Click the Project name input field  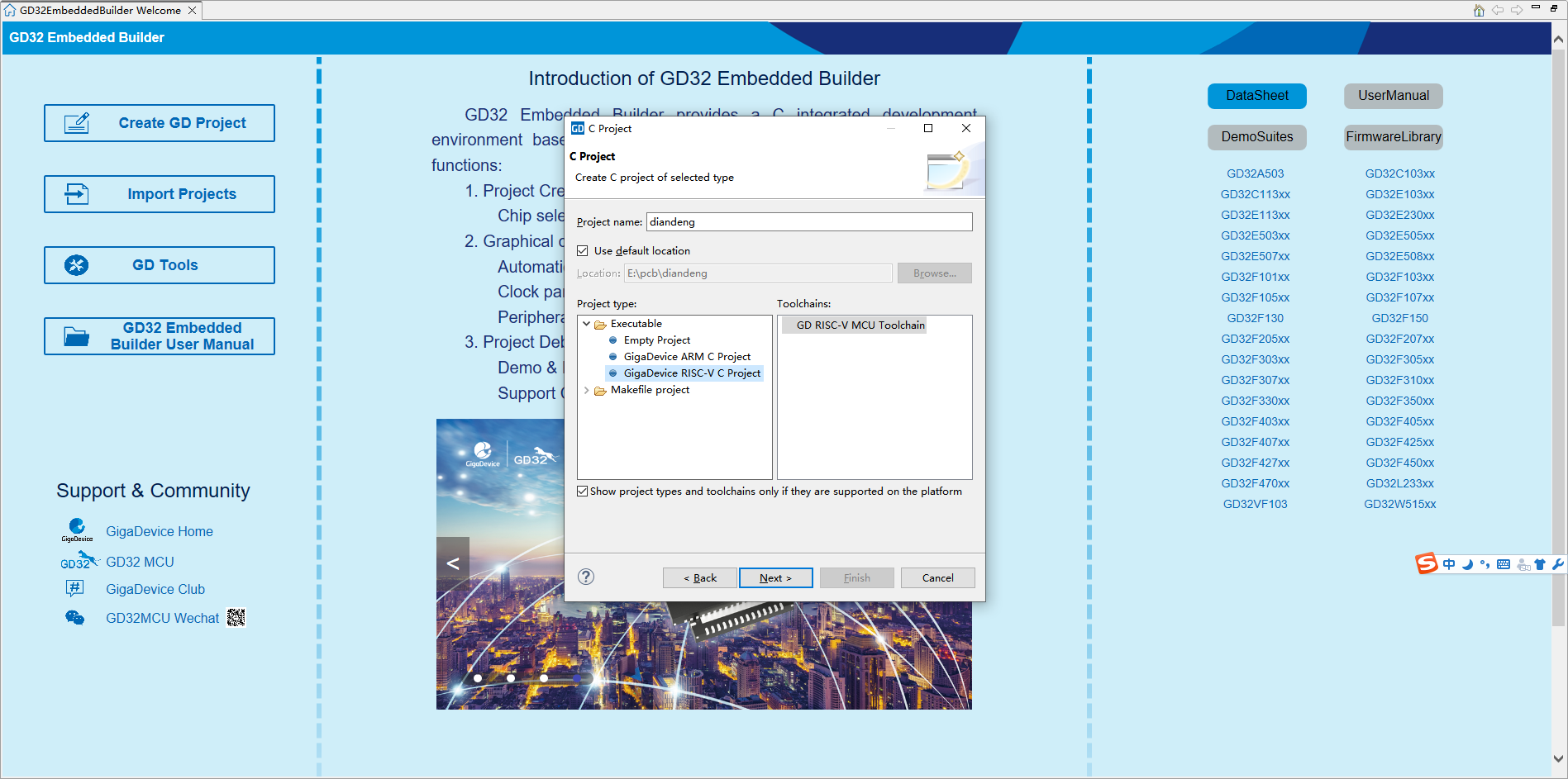coord(809,221)
